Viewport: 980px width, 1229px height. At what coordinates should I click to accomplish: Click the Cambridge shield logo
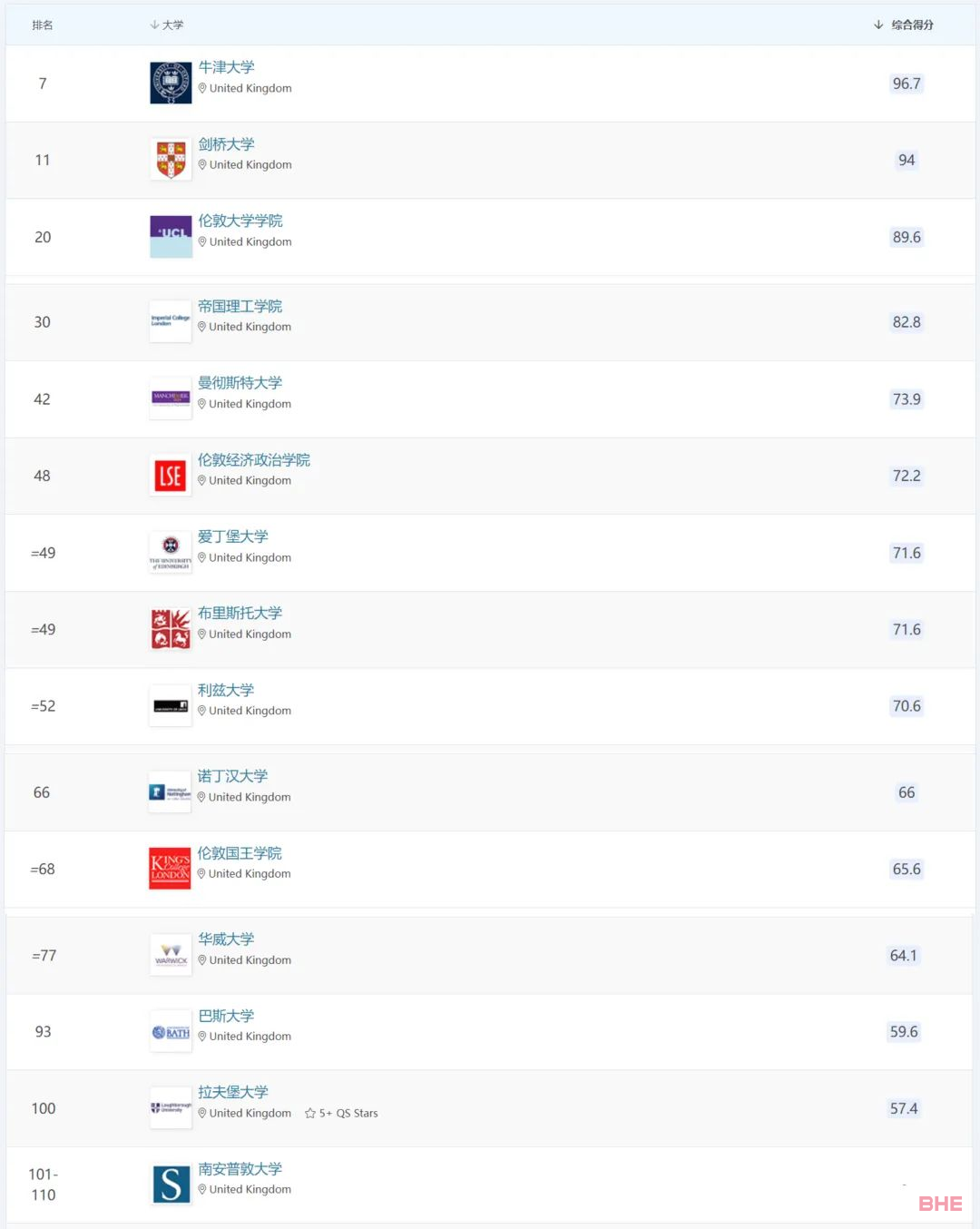[171, 160]
